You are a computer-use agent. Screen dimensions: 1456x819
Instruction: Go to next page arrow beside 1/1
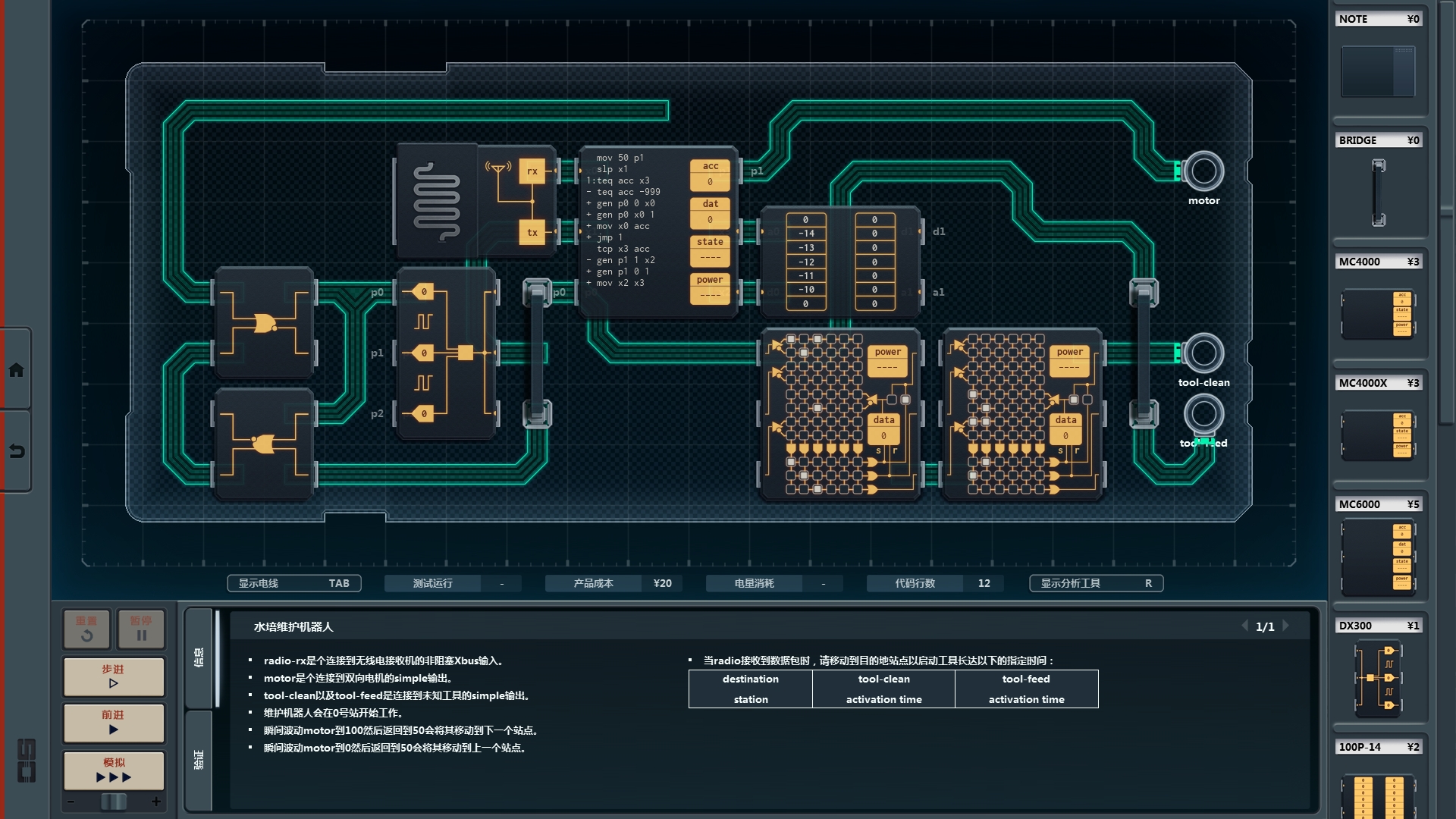[1286, 626]
